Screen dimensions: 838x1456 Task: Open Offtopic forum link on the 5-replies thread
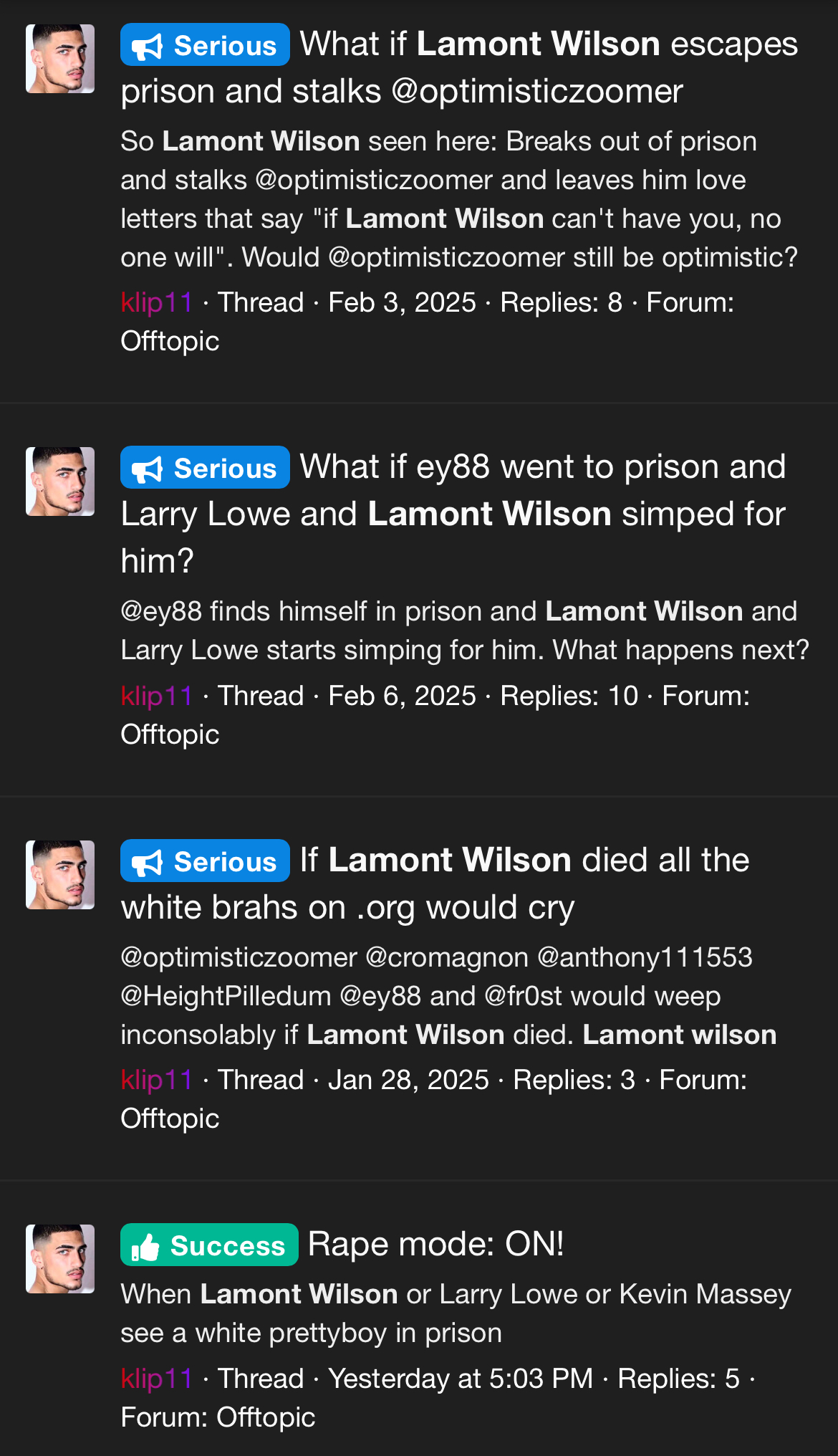coord(266,1417)
